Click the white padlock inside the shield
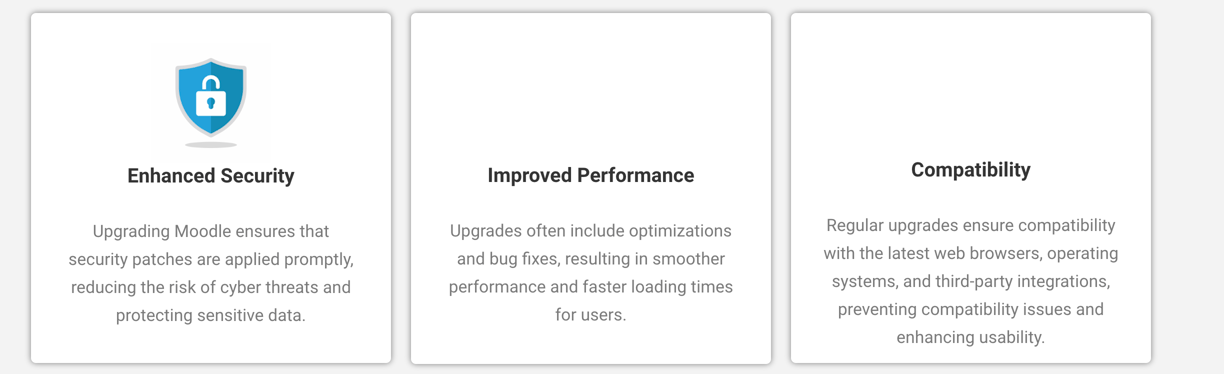Viewport: 1224px width, 374px height. [x=211, y=96]
